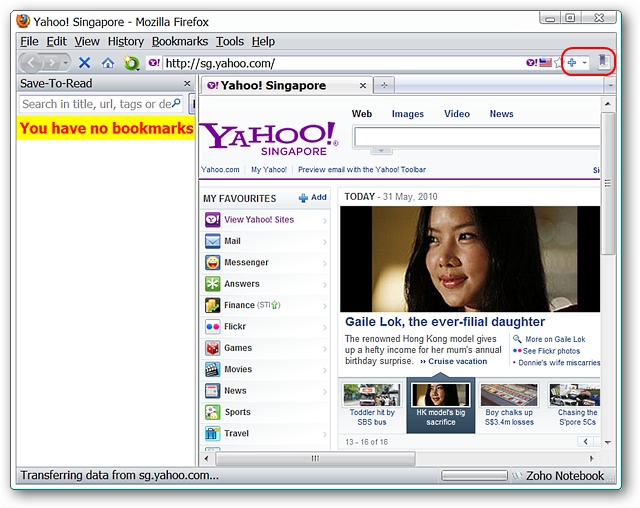Click the Save-To-Read bookmark toolbar icon
Viewport: 640px width, 508px height.
click(603, 62)
